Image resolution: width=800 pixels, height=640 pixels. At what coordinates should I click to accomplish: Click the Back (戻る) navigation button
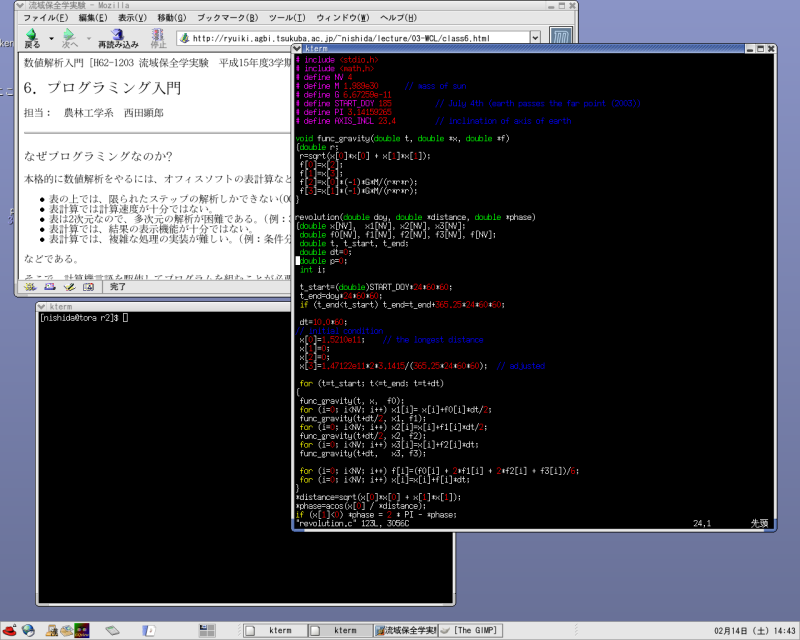31,38
